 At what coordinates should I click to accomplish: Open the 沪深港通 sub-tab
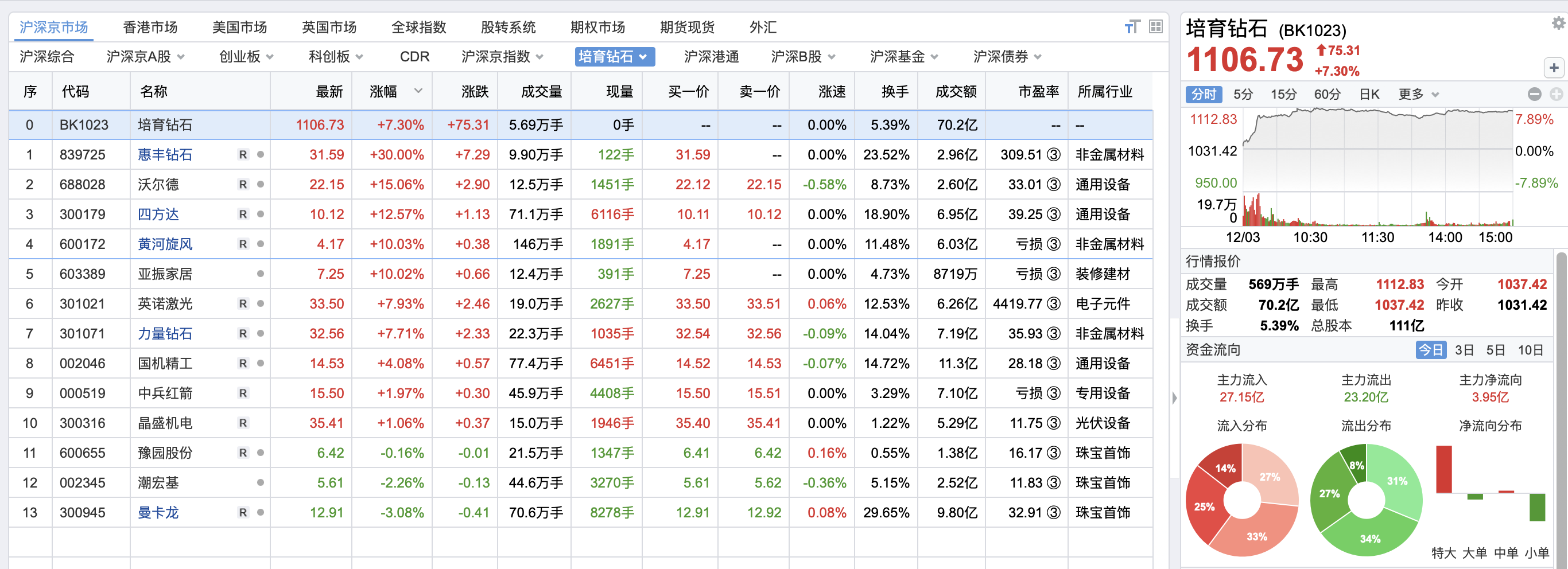pyautogui.click(x=711, y=57)
